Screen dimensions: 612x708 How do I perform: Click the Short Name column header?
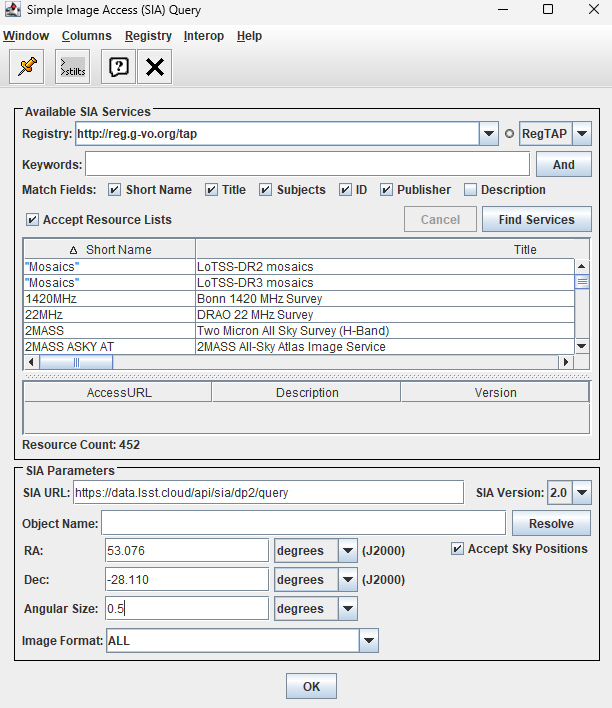coord(110,250)
